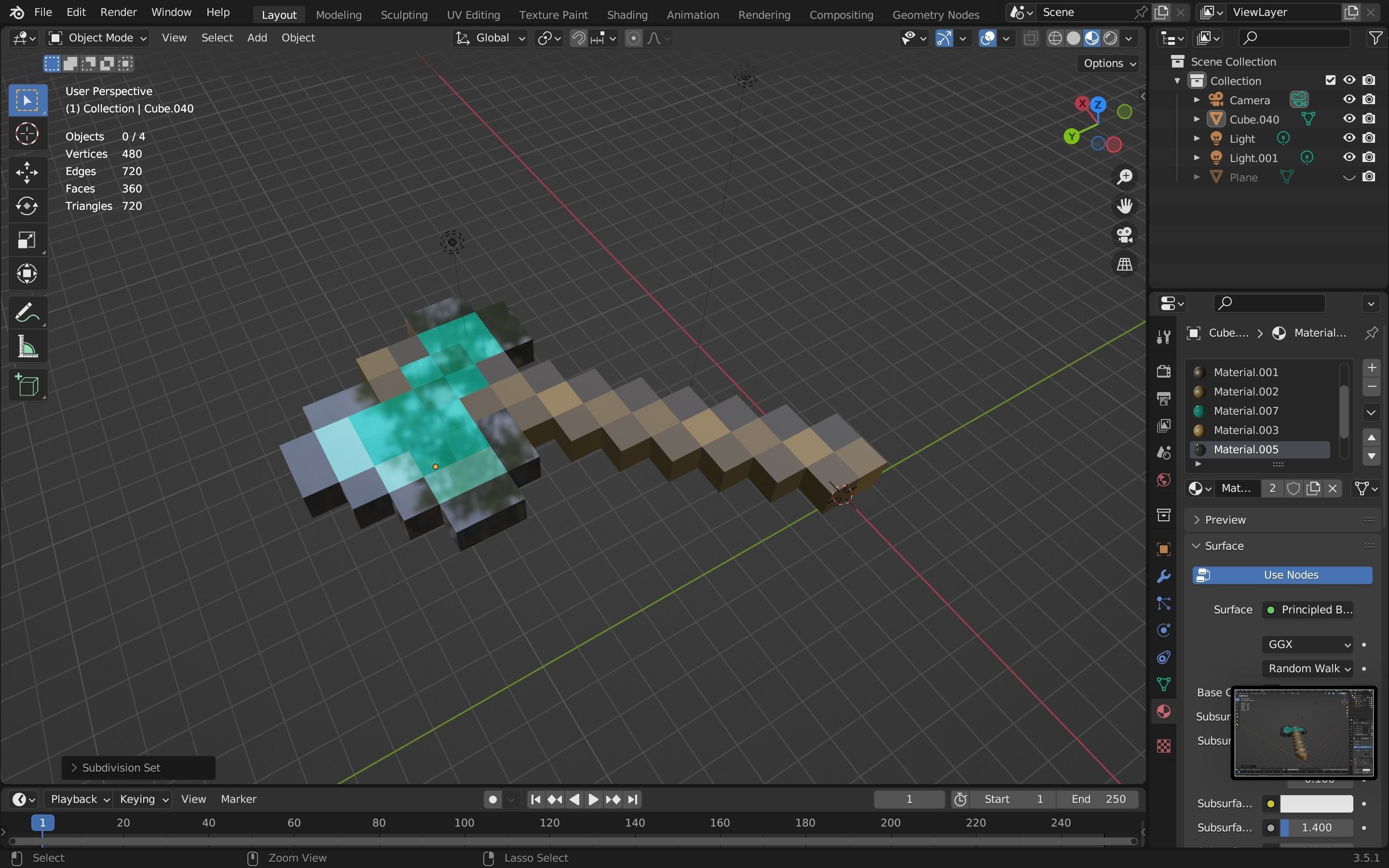Toggle the Use Nodes button
This screenshot has height=868, width=1389.
point(1281,575)
